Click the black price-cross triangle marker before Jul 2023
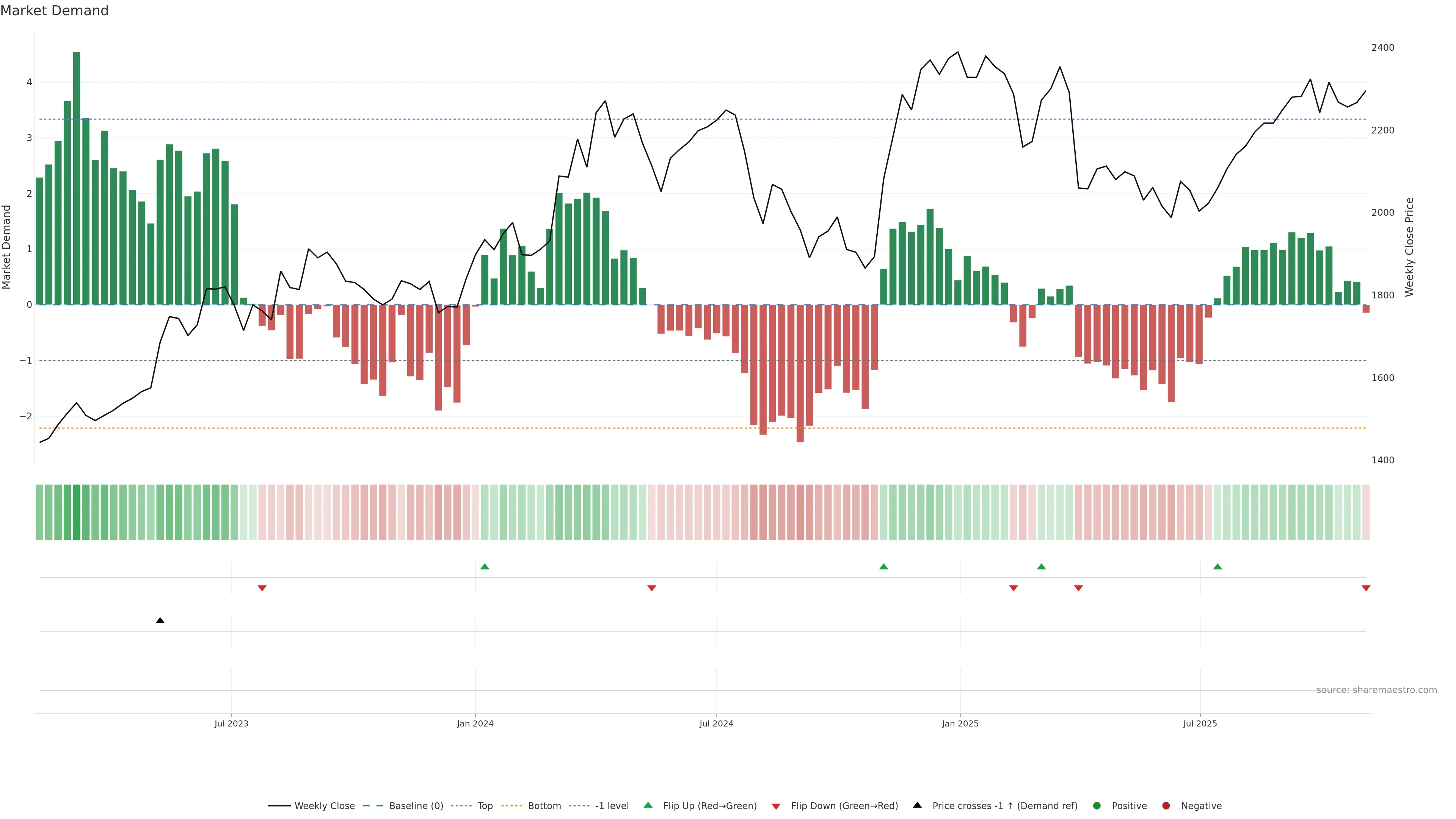Image resolution: width=1456 pixels, height=819 pixels. (160, 621)
